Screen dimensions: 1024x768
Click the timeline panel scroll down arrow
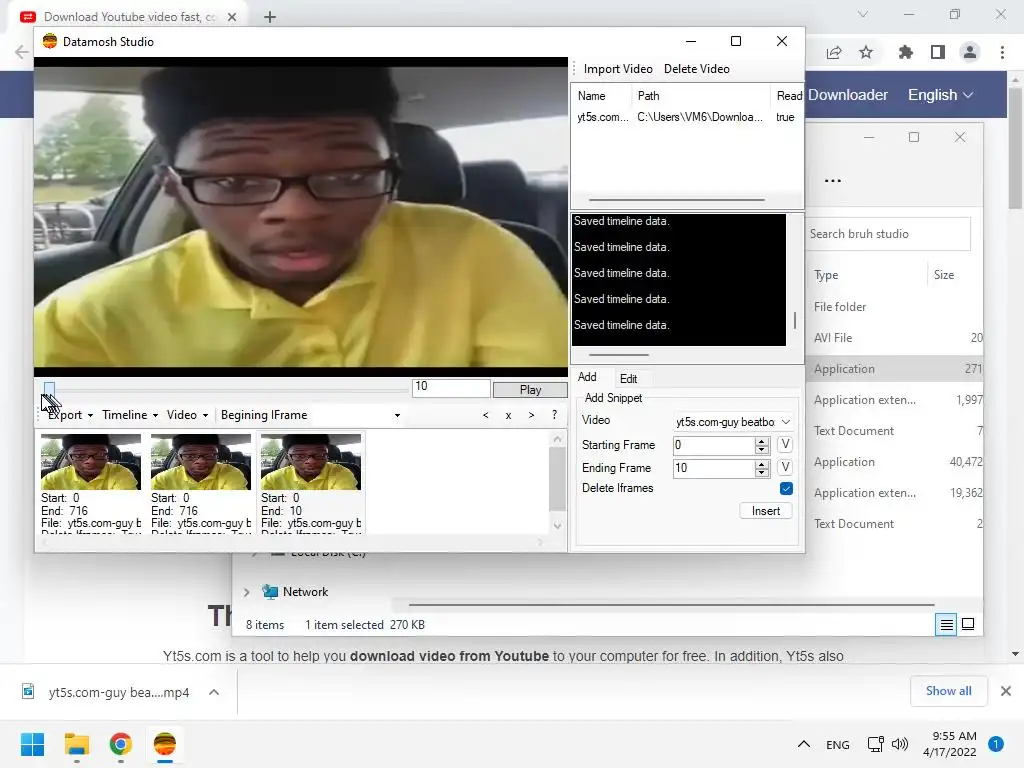point(557,526)
